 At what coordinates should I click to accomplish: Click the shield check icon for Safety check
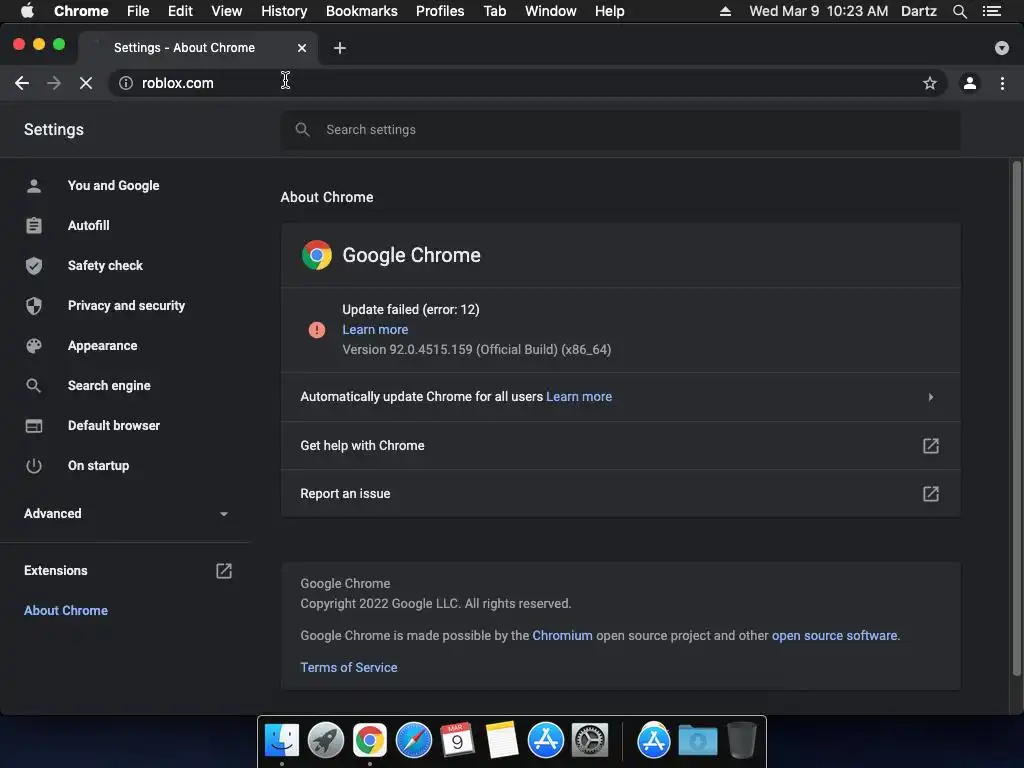point(34,266)
